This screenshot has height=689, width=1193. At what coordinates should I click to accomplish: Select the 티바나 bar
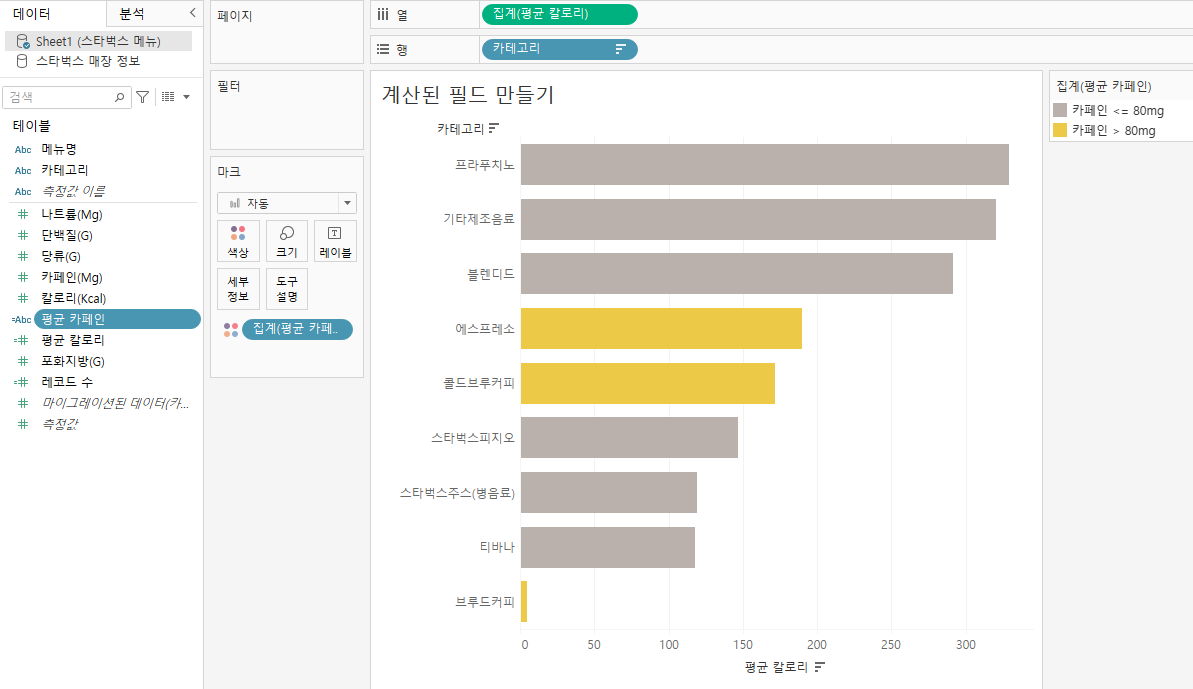pyautogui.click(x=608, y=547)
